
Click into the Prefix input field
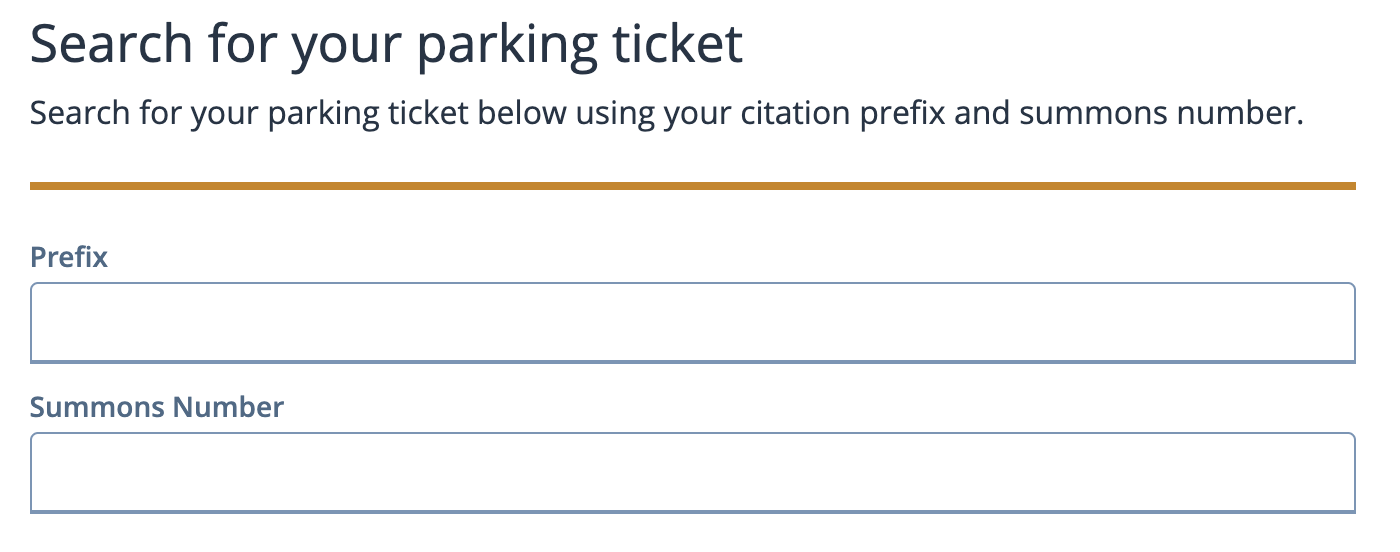[692, 322]
